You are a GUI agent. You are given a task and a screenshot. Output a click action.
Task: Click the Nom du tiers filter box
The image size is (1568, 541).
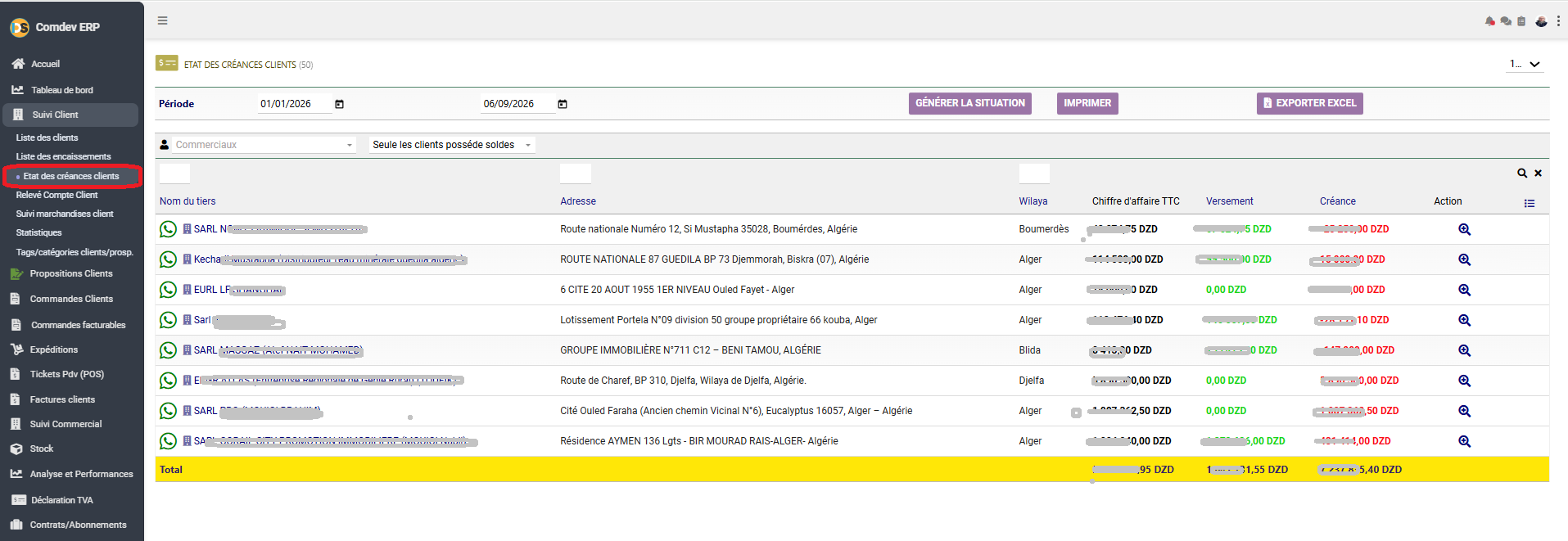pyautogui.click(x=174, y=173)
